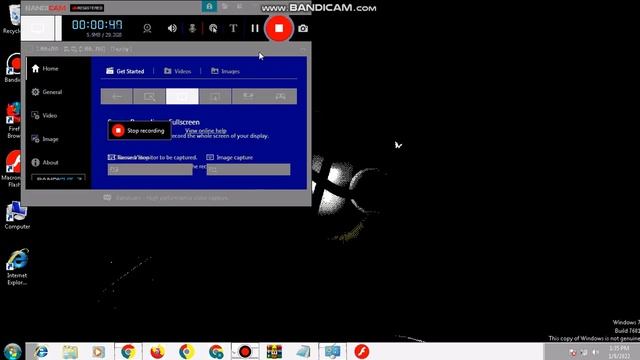Switch to Bandicam in the taskbar

pos(245,351)
